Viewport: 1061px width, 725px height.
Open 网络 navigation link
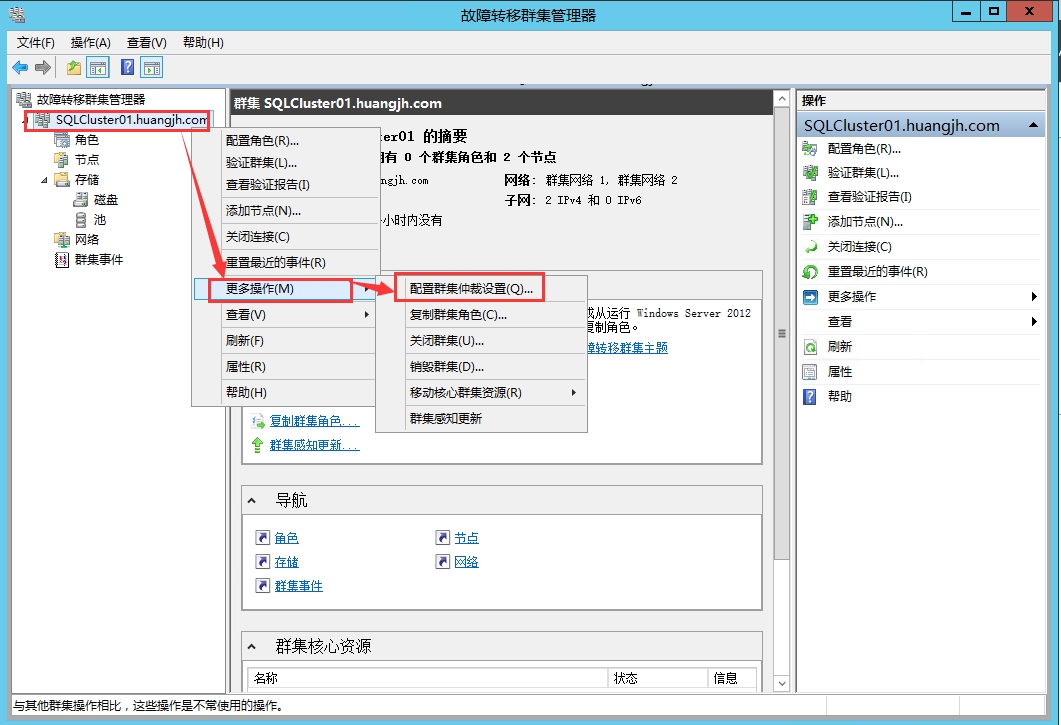click(466, 562)
